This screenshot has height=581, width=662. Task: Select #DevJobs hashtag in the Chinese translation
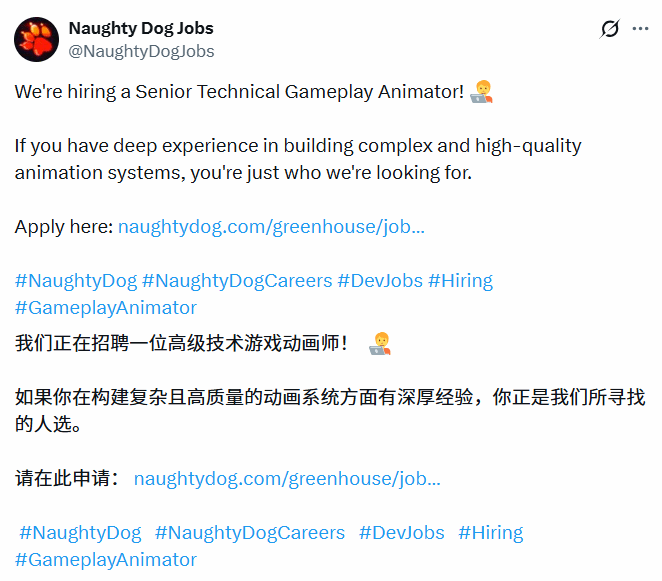401,533
